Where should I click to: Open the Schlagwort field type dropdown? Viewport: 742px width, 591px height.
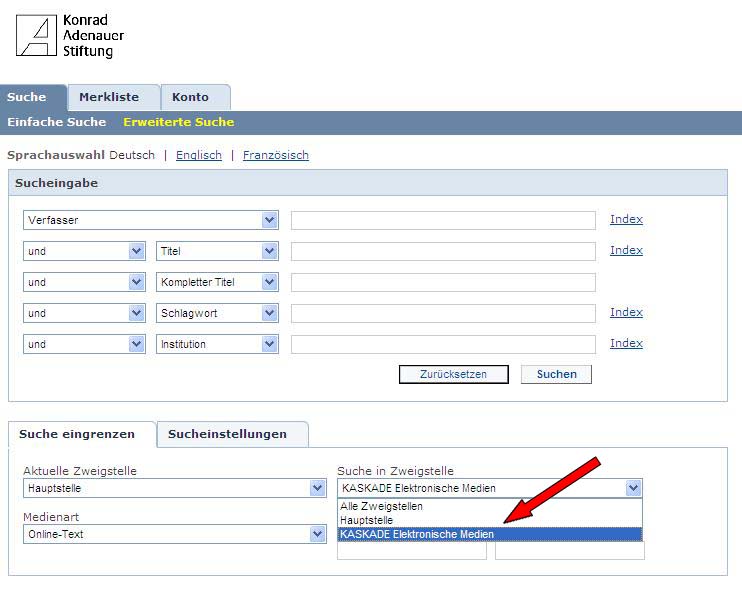click(269, 313)
